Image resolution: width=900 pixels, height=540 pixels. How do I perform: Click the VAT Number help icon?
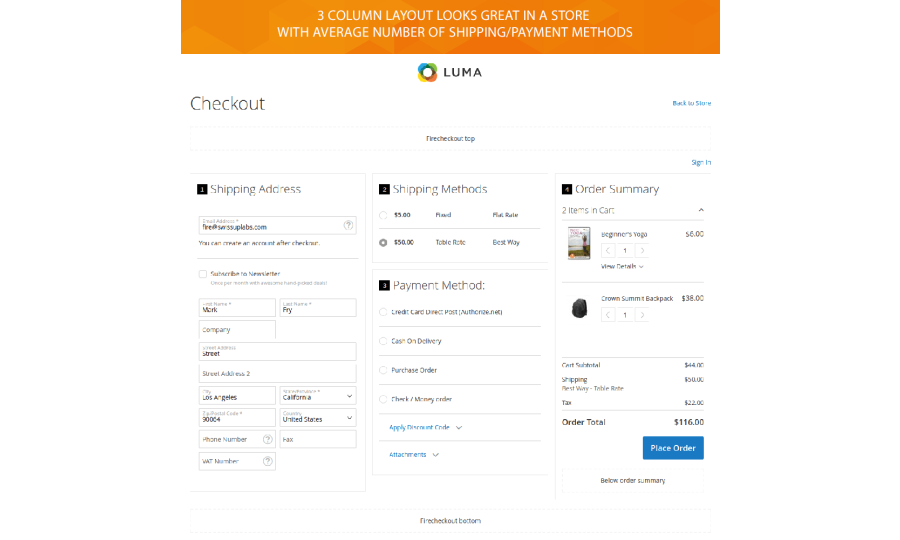point(267,461)
